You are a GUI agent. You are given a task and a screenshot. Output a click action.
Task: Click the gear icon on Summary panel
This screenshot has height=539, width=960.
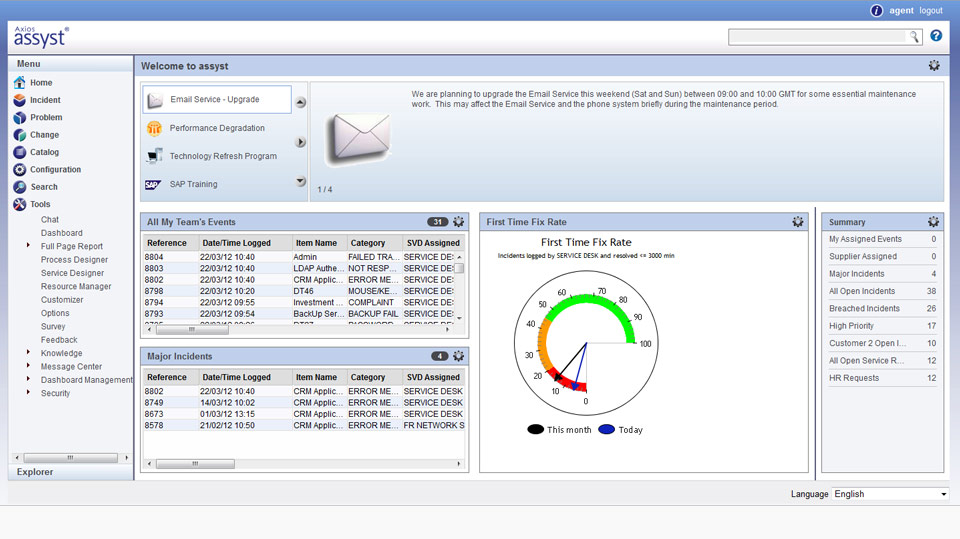(933, 222)
